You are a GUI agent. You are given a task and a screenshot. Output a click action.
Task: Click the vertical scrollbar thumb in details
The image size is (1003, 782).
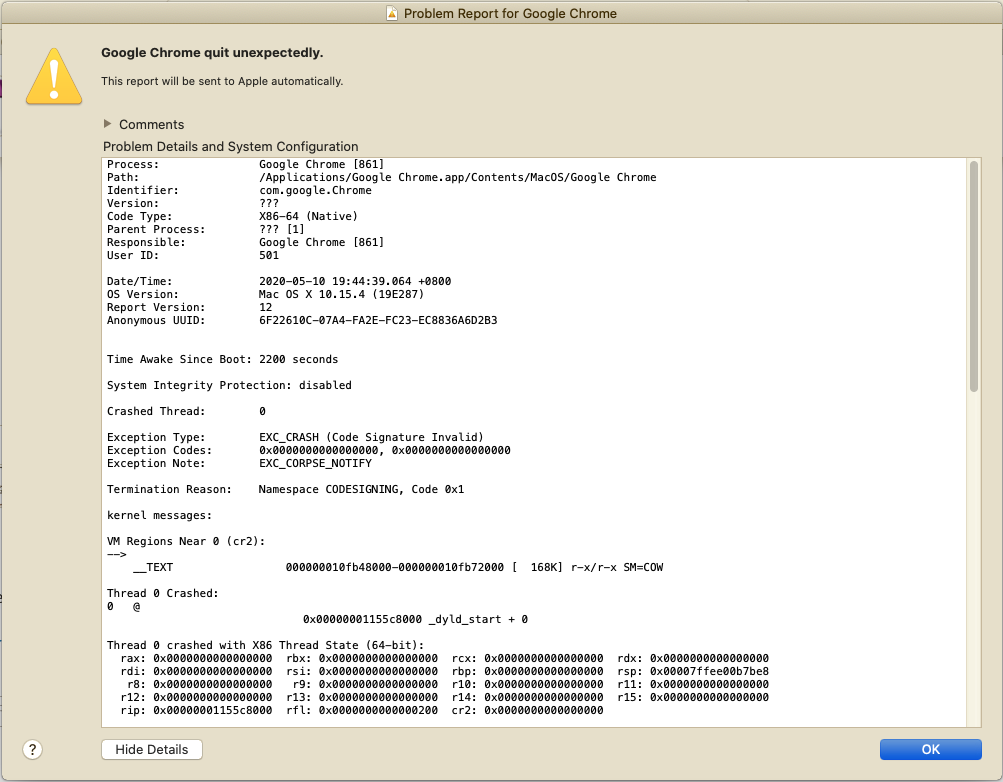pyautogui.click(x=974, y=276)
